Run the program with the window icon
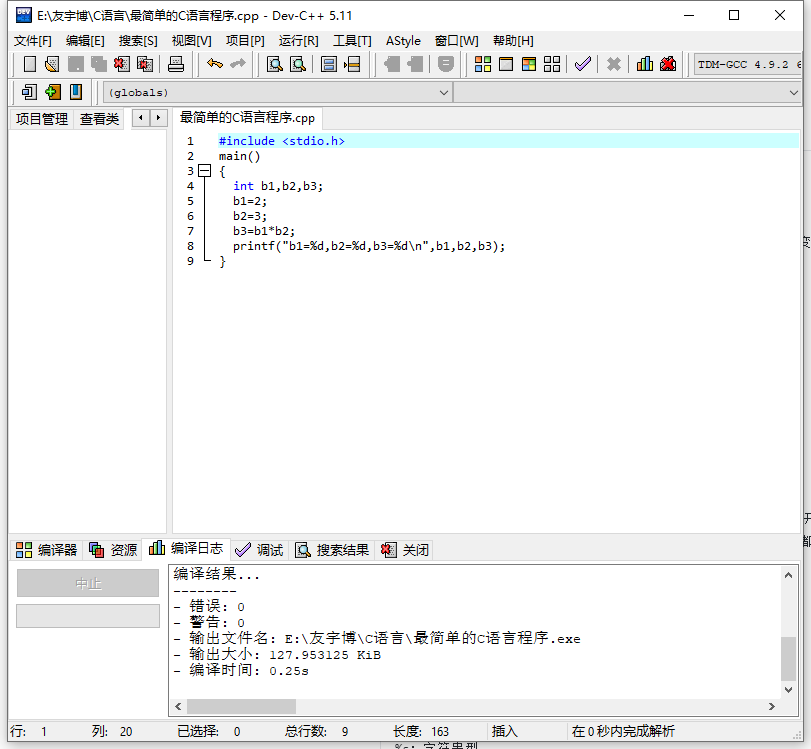 point(506,64)
